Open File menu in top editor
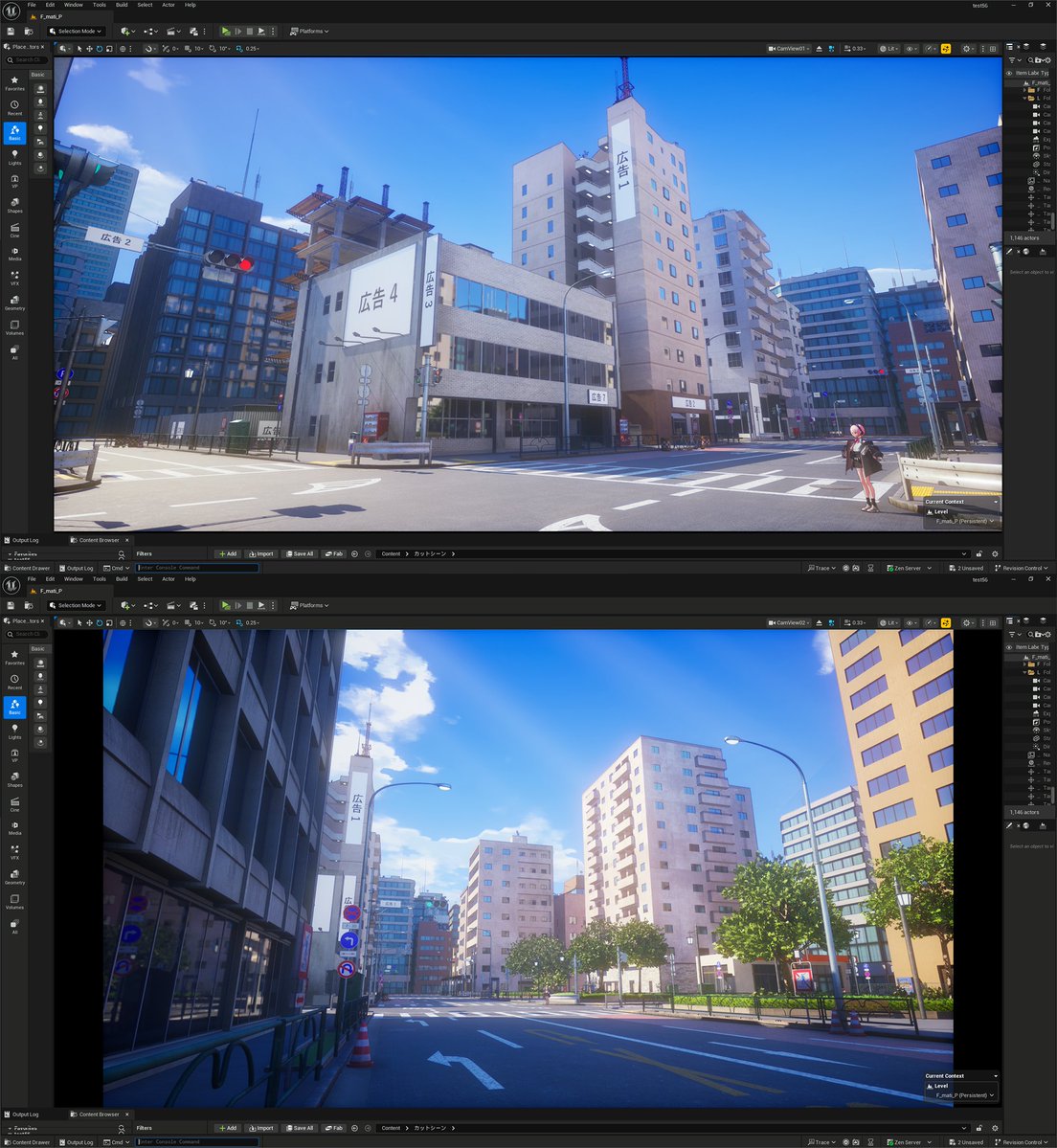1057x1148 pixels. click(32, 5)
